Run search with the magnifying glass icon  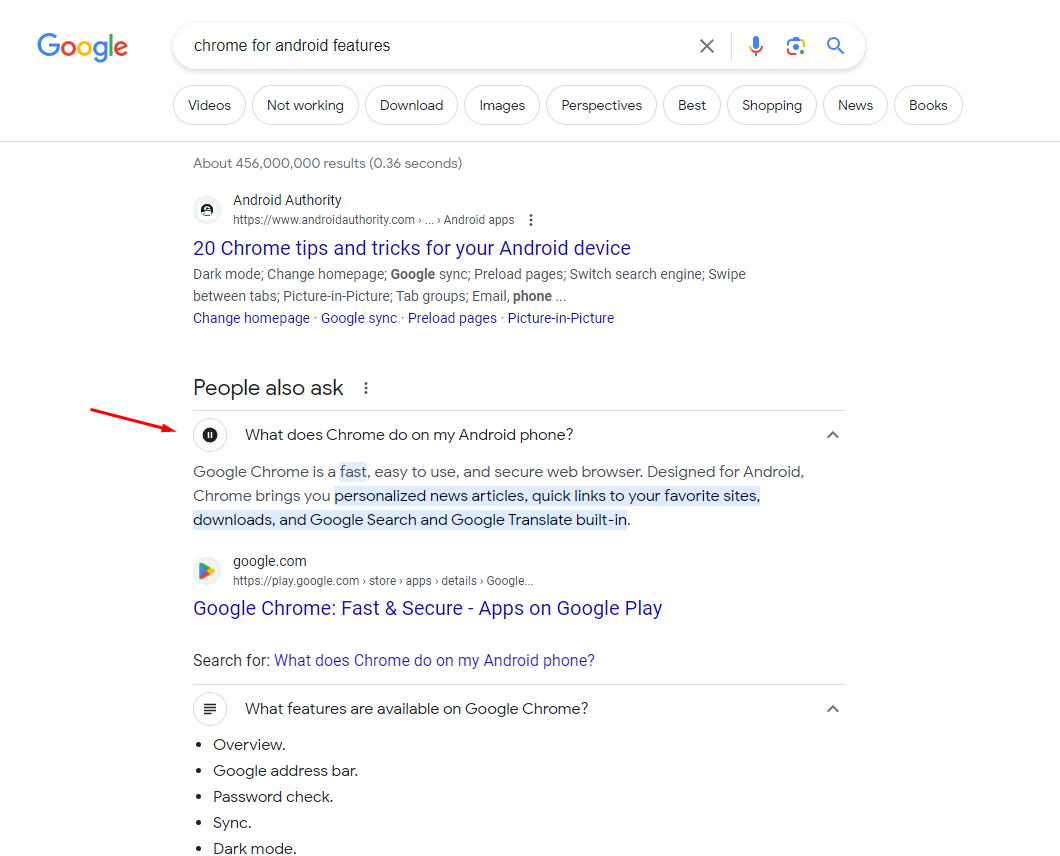[x=836, y=46]
